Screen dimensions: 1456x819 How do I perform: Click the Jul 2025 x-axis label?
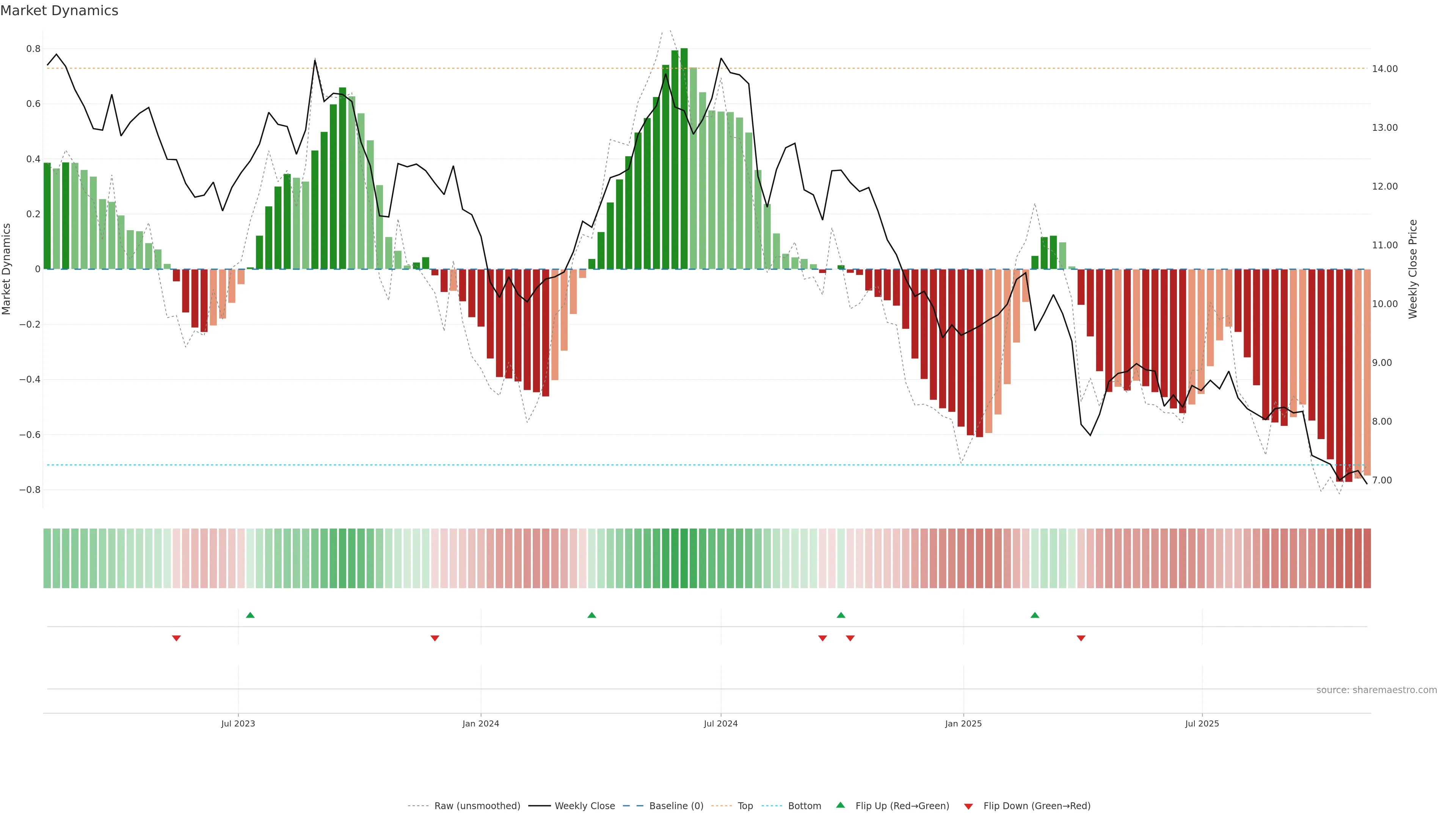point(1202,723)
